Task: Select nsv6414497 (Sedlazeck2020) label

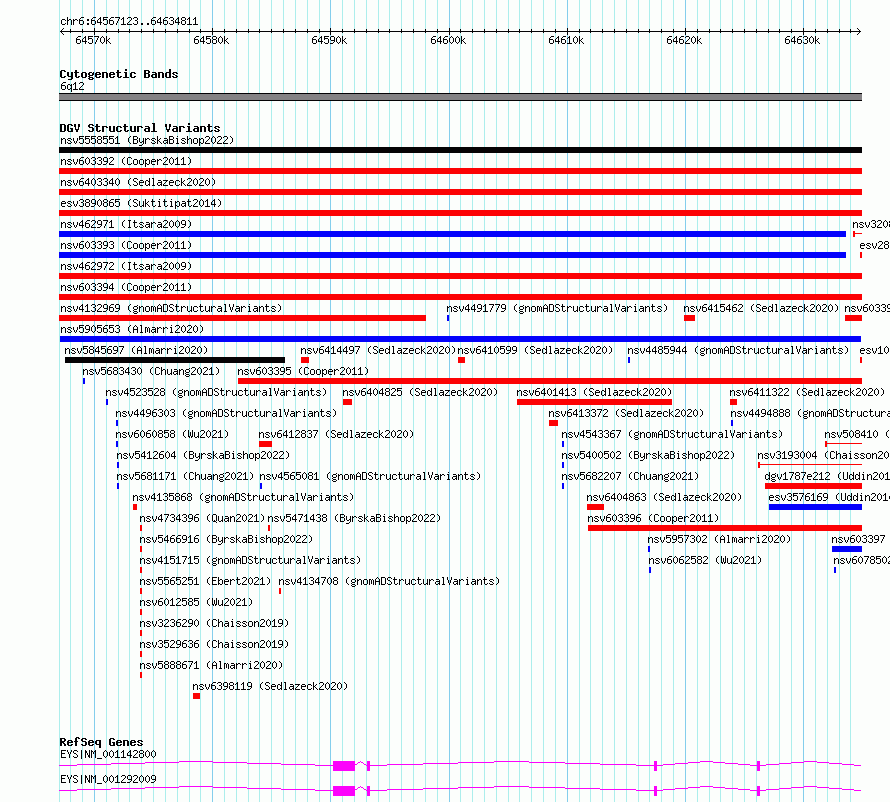Action: pyautogui.click(x=378, y=350)
